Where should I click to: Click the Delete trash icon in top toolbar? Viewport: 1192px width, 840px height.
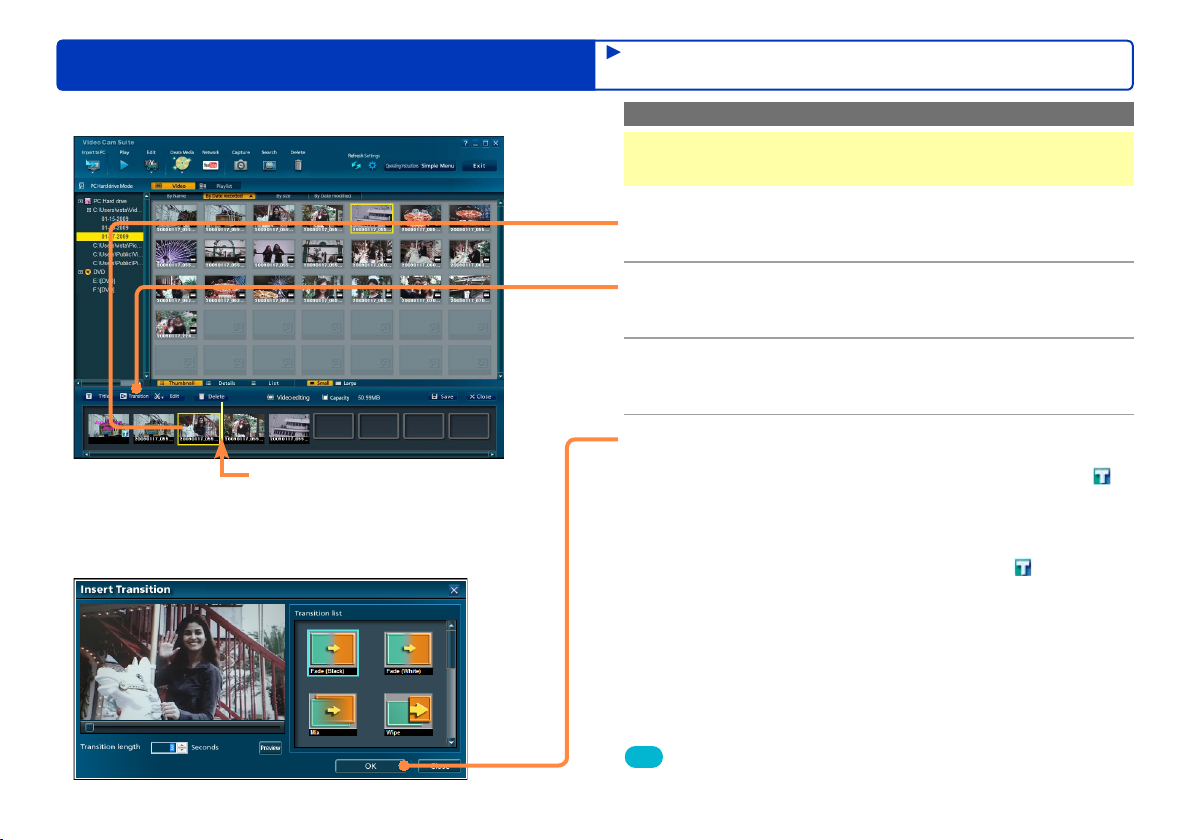pos(298,165)
